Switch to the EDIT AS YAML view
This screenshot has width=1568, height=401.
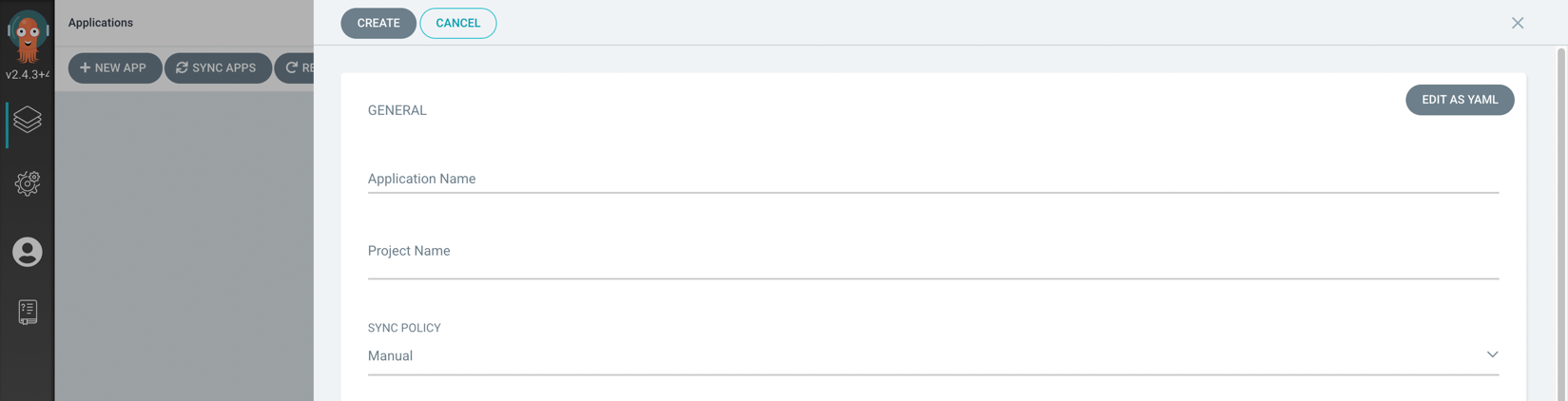(1460, 100)
